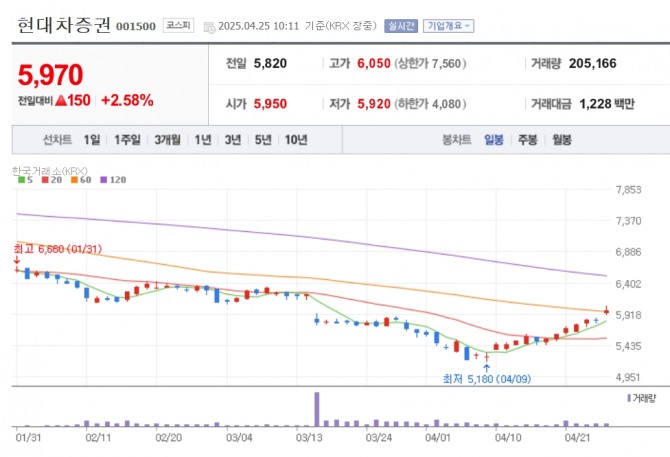Click the 4,951 price axis label
Image resolution: width=670 pixels, height=457 pixels.
[628, 377]
